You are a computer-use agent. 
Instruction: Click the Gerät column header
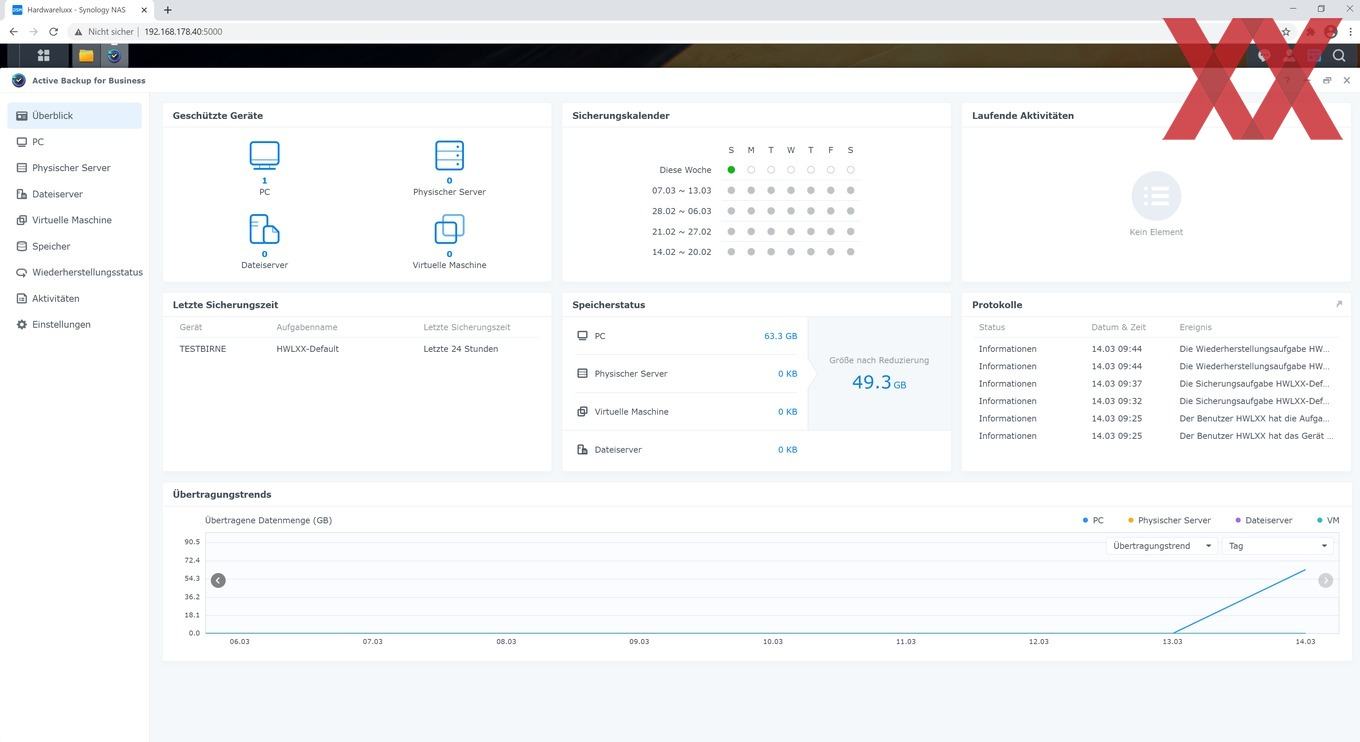pyautogui.click(x=191, y=327)
